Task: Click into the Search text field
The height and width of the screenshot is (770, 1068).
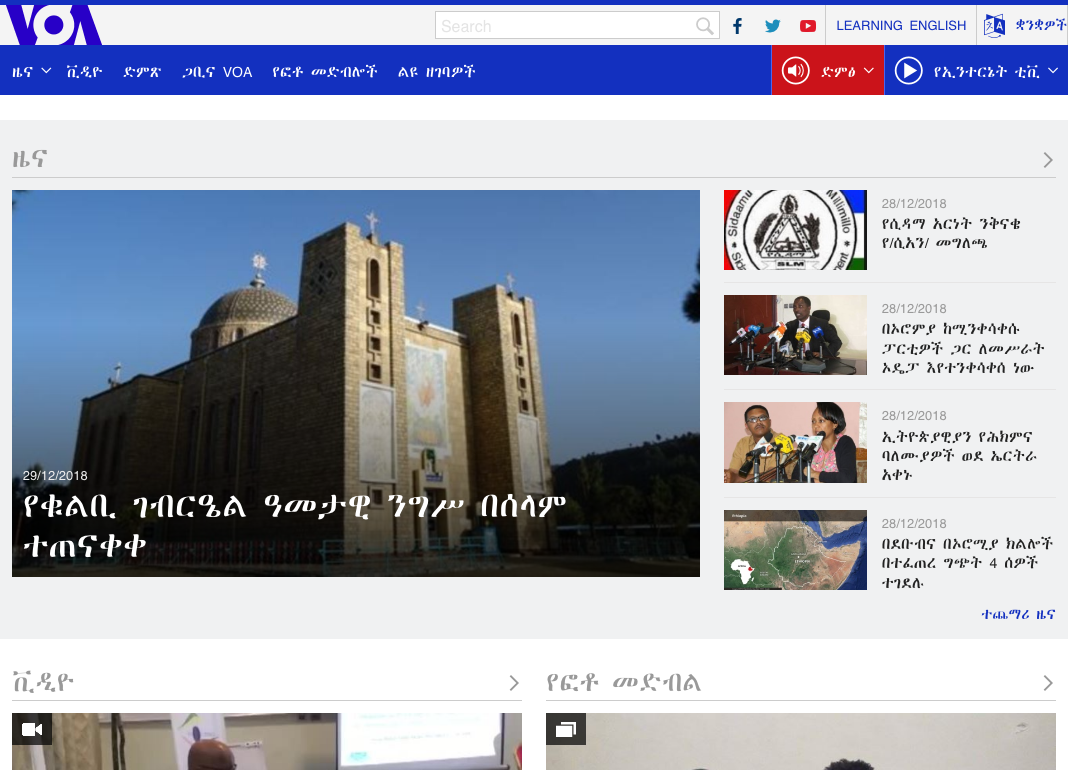Action: coord(565,26)
